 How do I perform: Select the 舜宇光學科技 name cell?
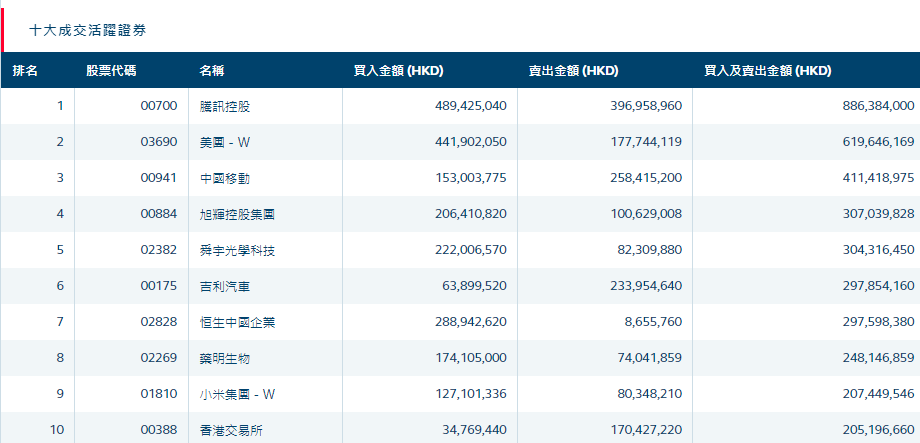[x=237, y=250]
